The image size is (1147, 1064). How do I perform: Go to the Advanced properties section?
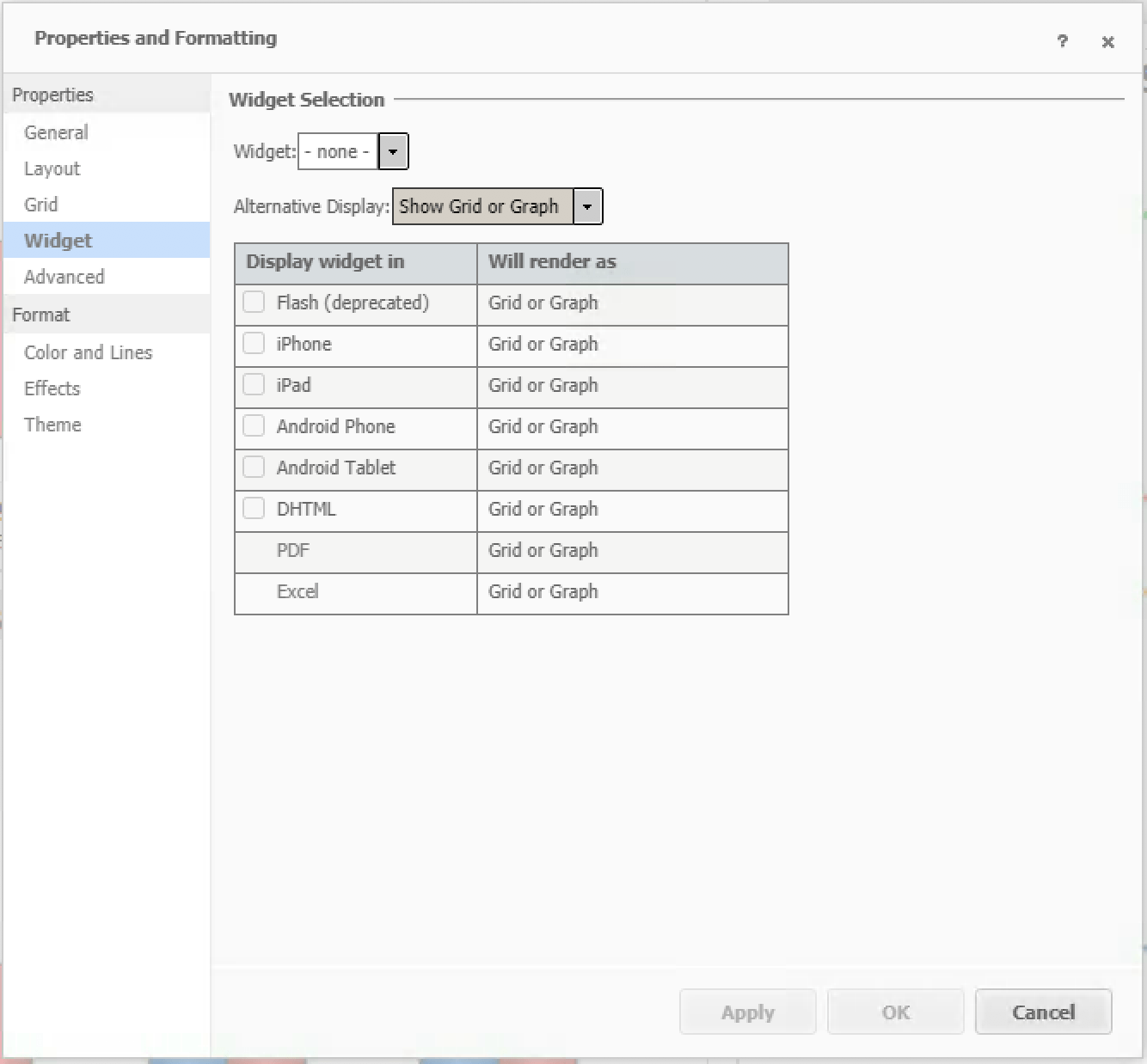(x=64, y=278)
